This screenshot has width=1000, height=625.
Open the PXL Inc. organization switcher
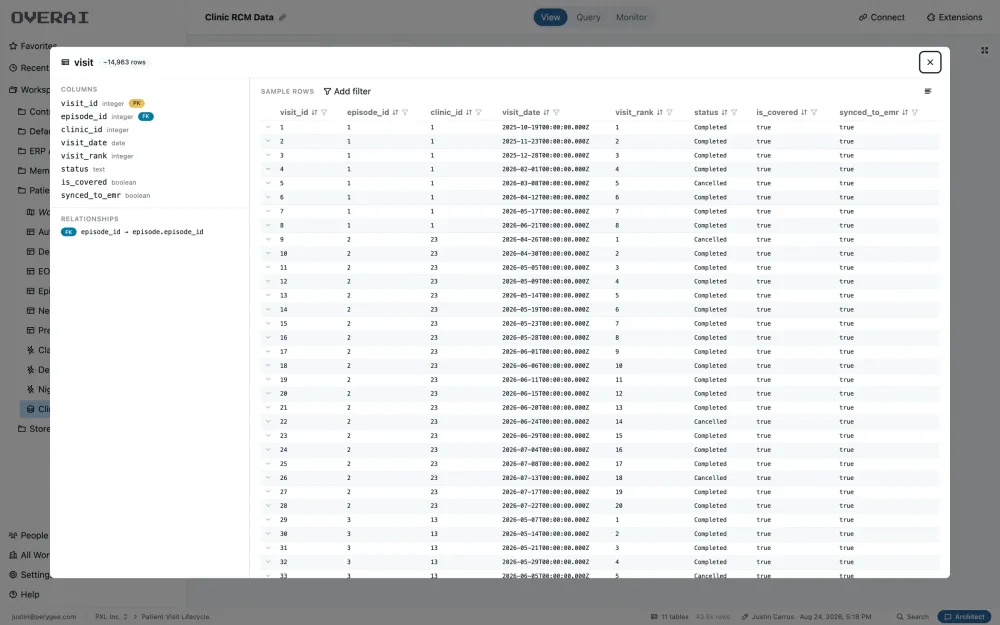tap(112, 617)
